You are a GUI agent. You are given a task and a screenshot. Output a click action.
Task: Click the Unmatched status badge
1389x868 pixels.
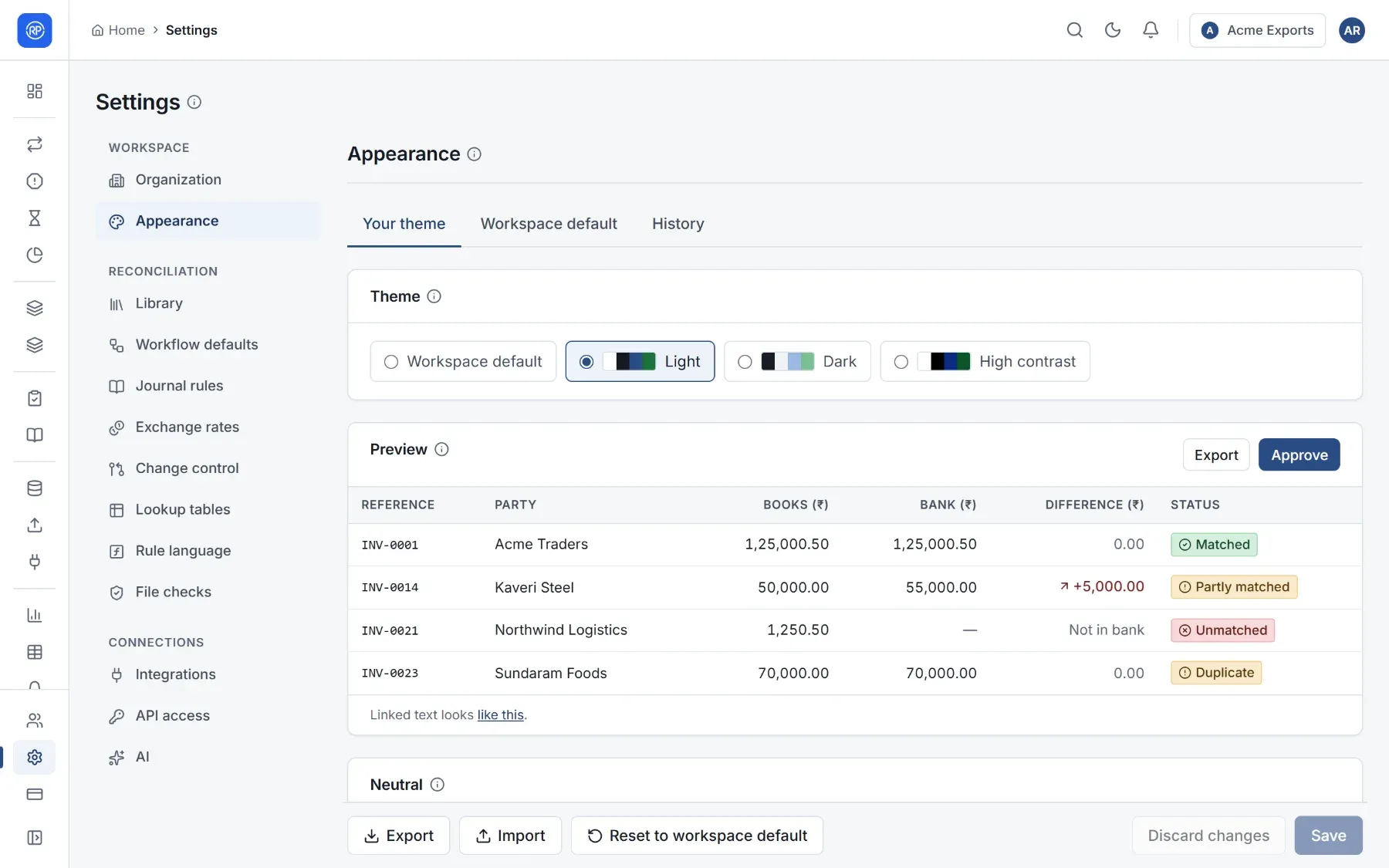[1222, 630]
